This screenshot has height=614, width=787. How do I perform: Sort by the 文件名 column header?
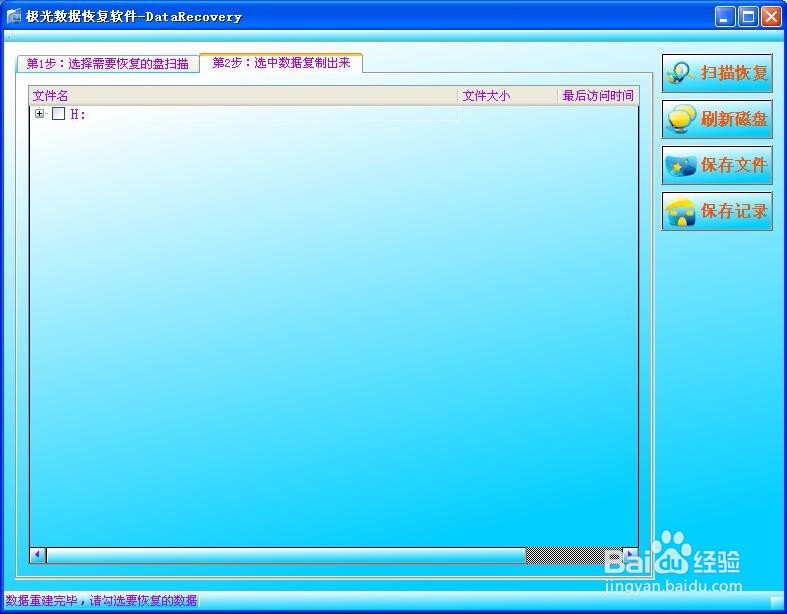click(x=243, y=95)
